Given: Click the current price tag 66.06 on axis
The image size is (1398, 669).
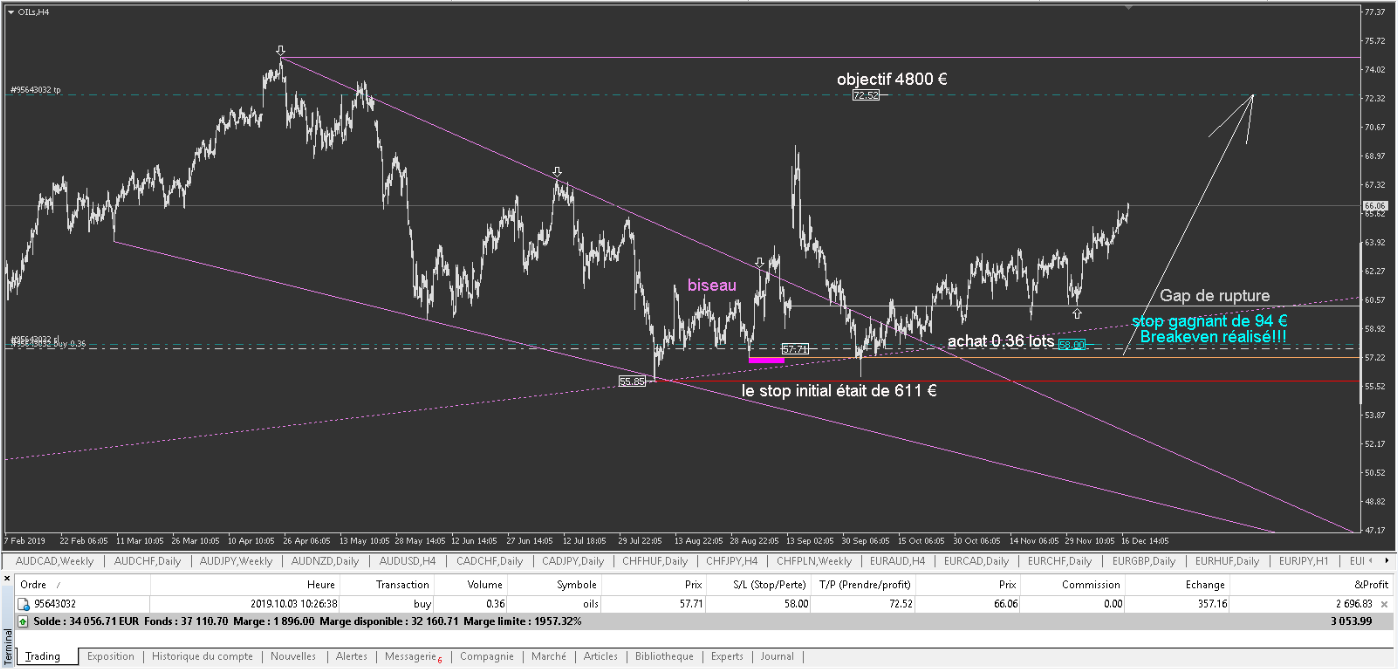Looking at the screenshot, I should [1374, 206].
